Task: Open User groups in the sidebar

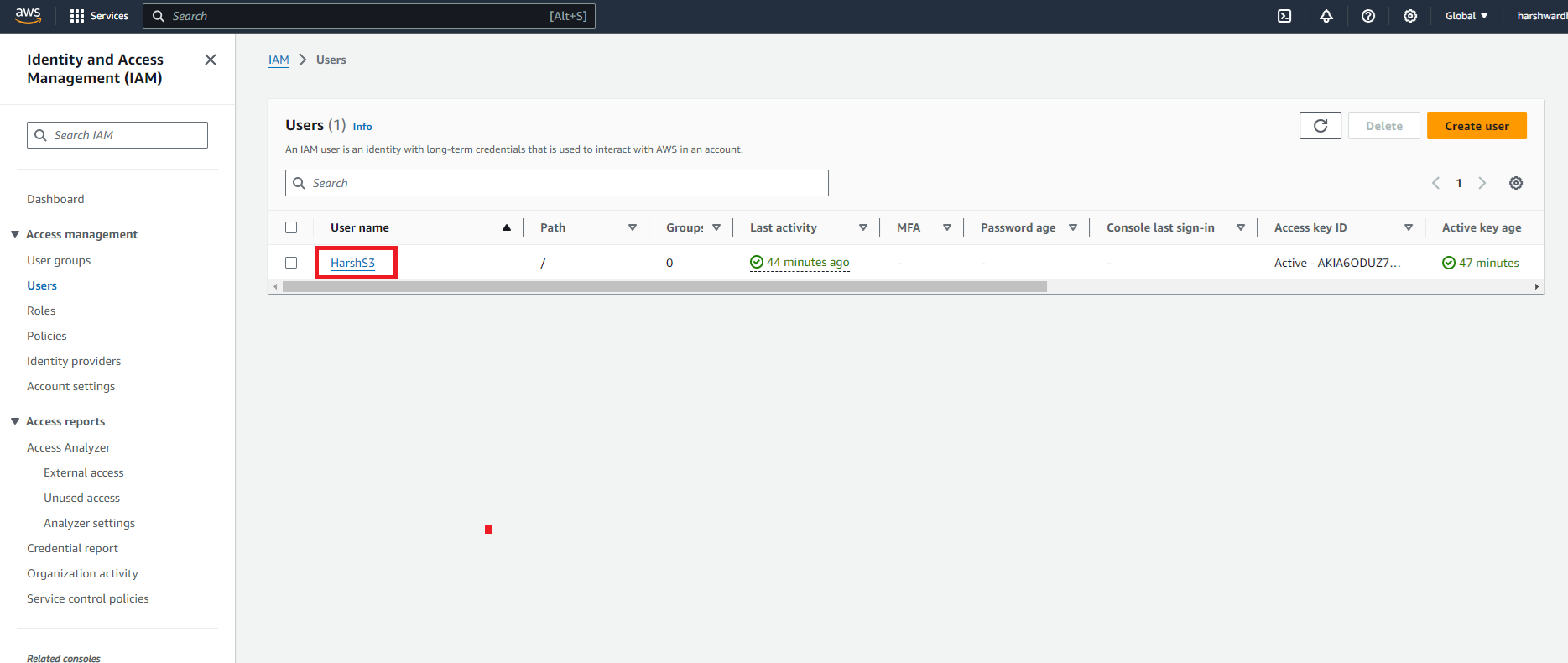Action: click(x=59, y=260)
